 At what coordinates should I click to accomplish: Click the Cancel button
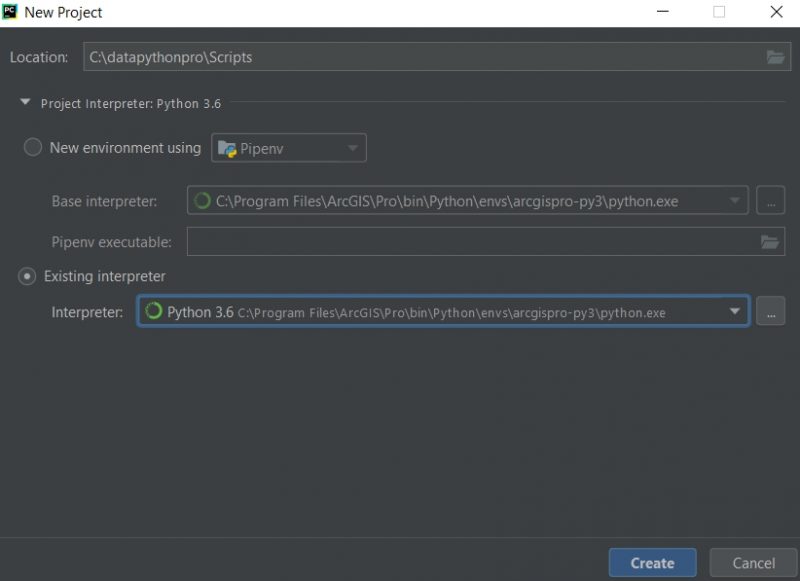(x=752, y=562)
